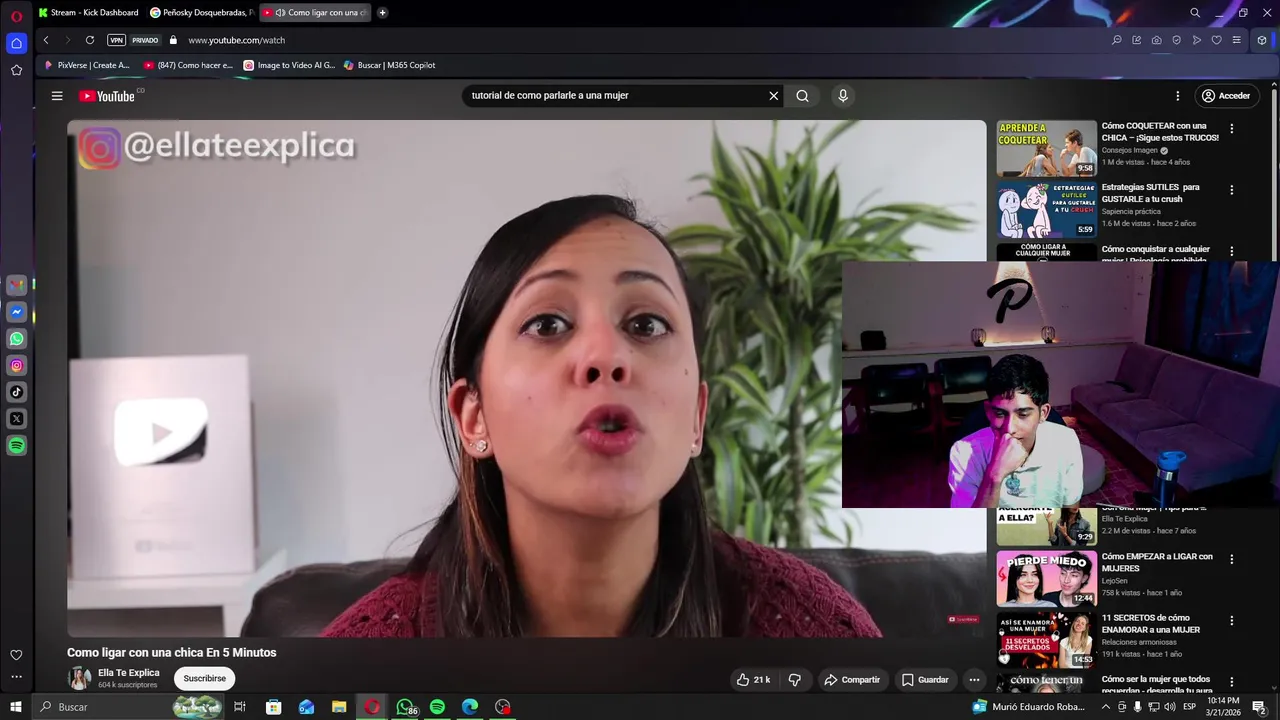This screenshot has height=720, width=1280.
Task: Click the address bar URL field
Action: (x=236, y=40)
